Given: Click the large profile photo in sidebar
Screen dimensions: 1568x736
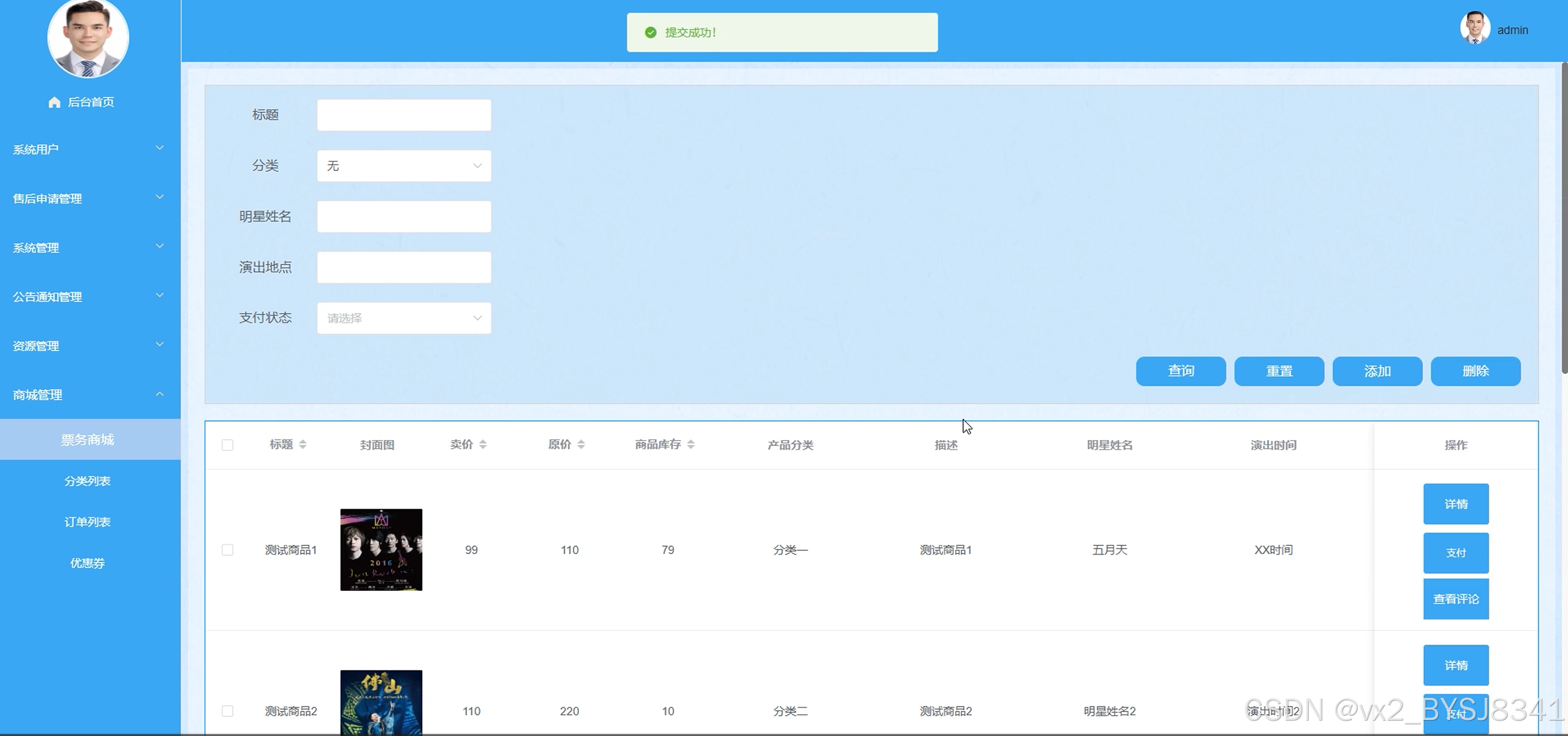Looking at the screenshot, I should click(x=88, y=38).
